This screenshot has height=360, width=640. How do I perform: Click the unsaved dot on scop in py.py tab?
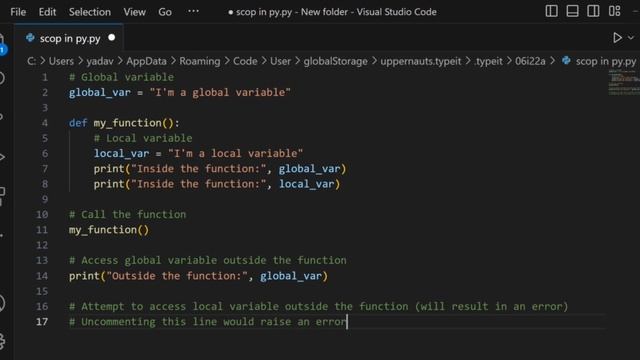click(x=111, y=38)
